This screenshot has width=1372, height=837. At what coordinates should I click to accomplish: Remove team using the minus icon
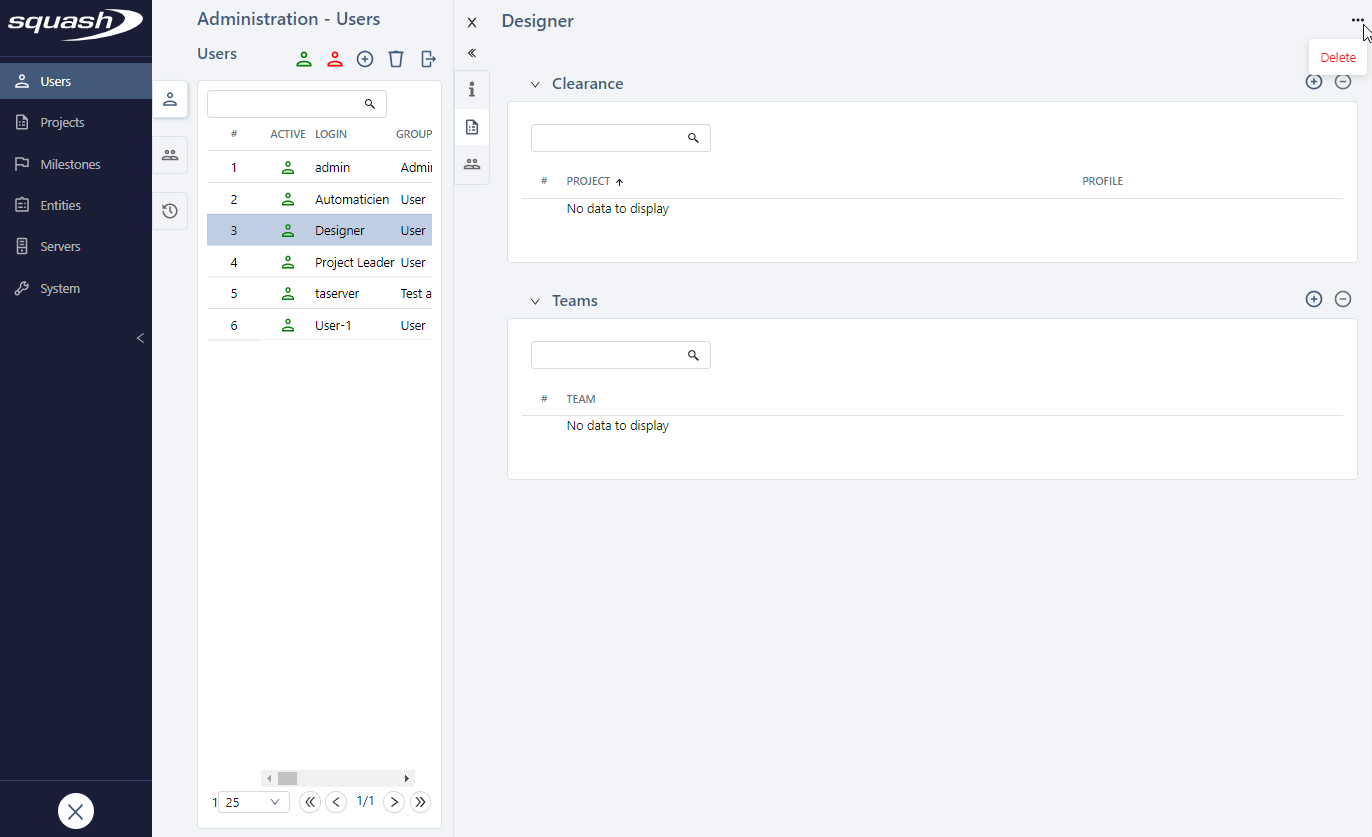pos(1343,299)
